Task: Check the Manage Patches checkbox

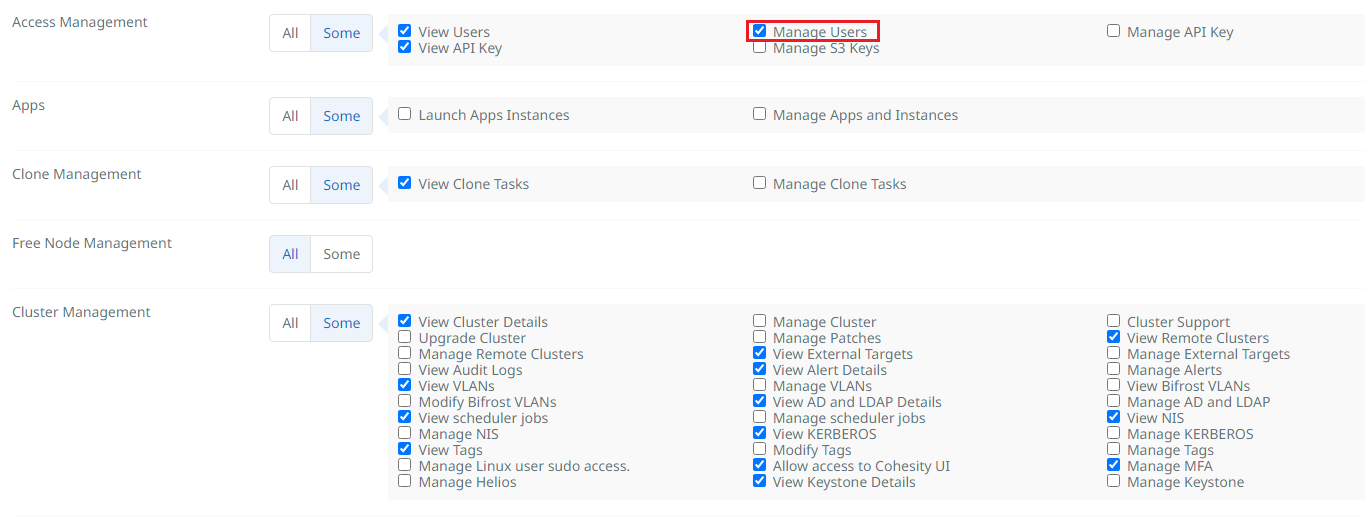Action: point(759,337)
